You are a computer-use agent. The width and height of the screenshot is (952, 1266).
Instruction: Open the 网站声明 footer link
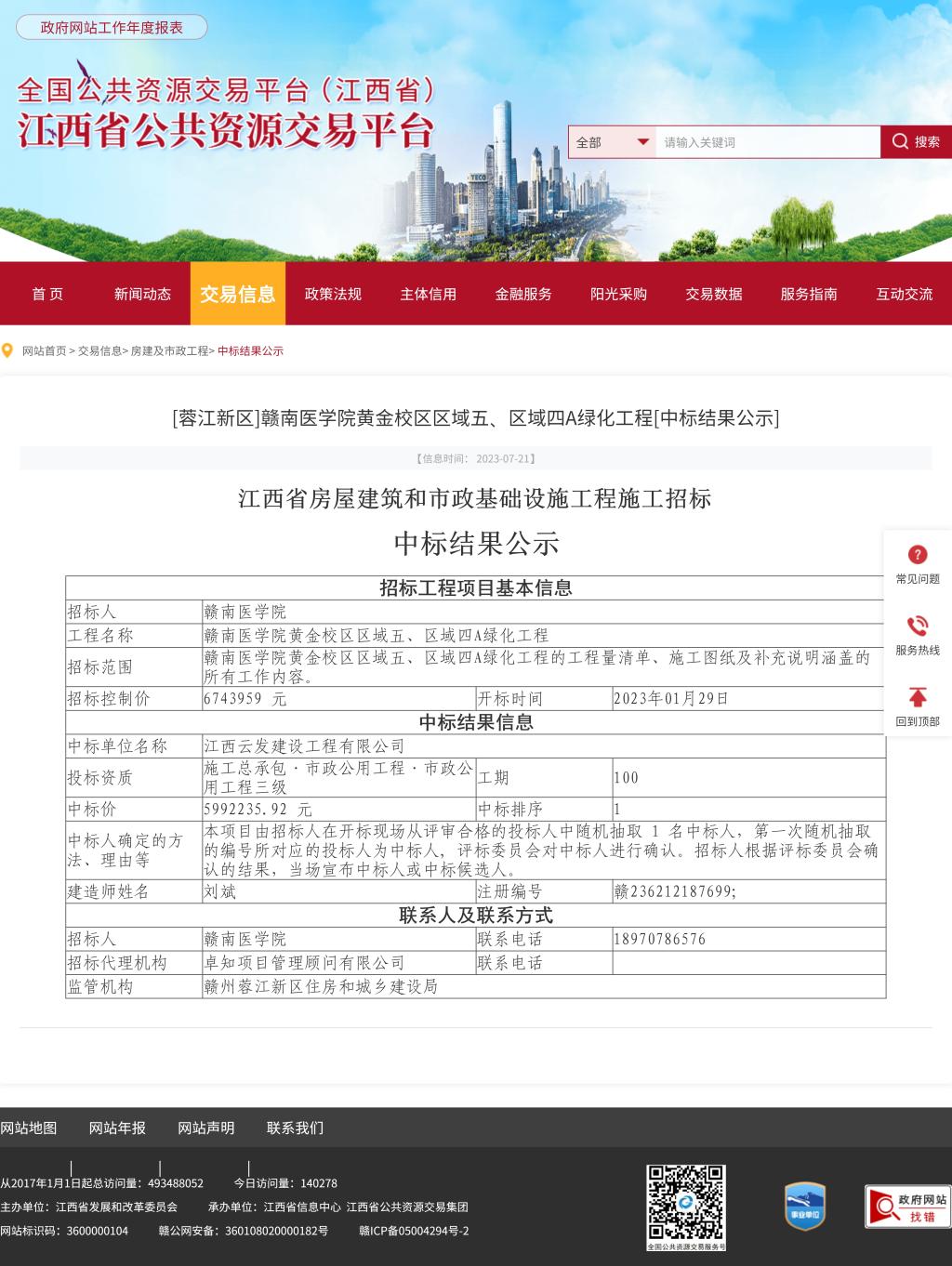(206, 1128)
